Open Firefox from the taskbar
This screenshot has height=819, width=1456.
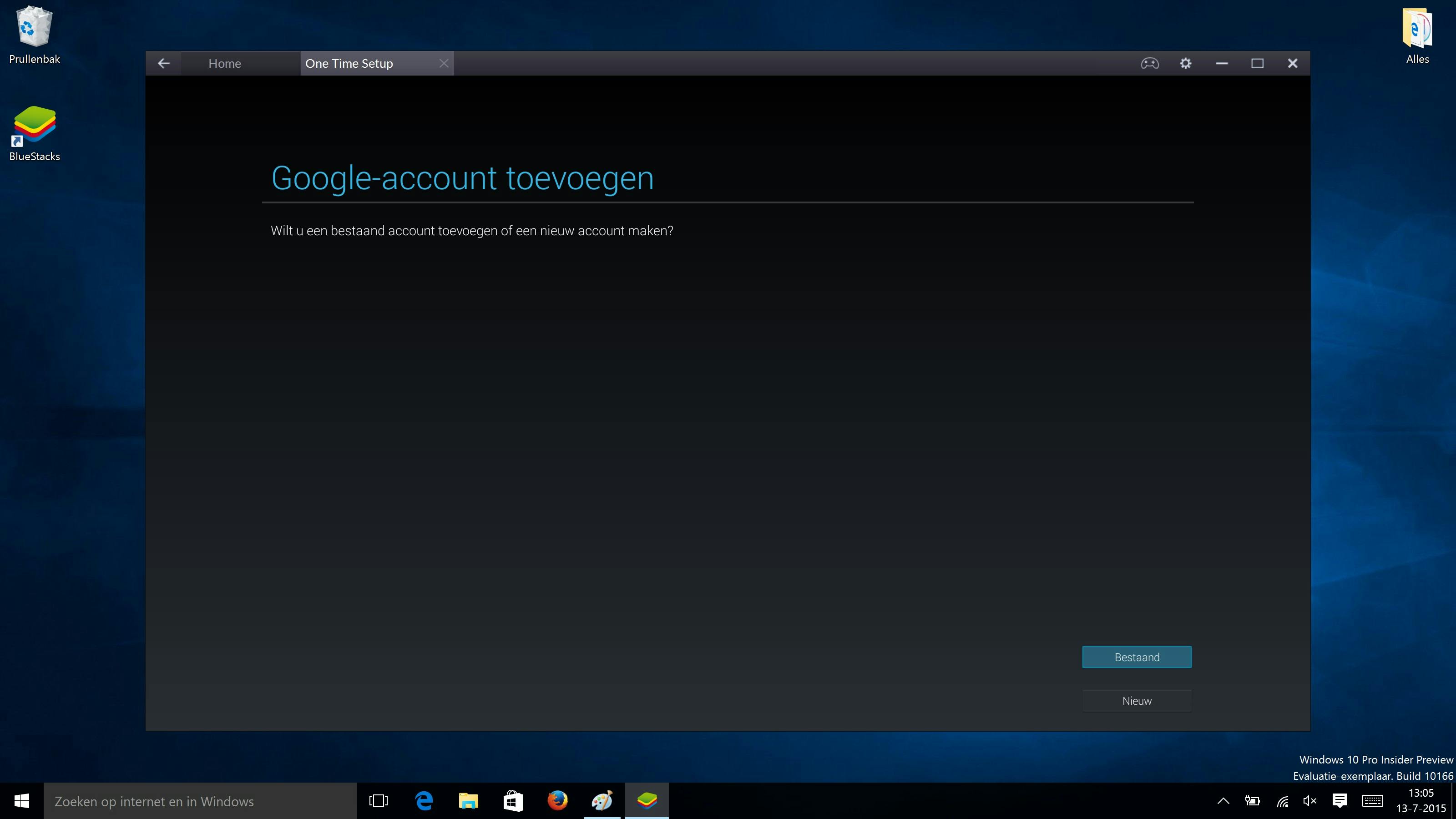click(557, 801)
